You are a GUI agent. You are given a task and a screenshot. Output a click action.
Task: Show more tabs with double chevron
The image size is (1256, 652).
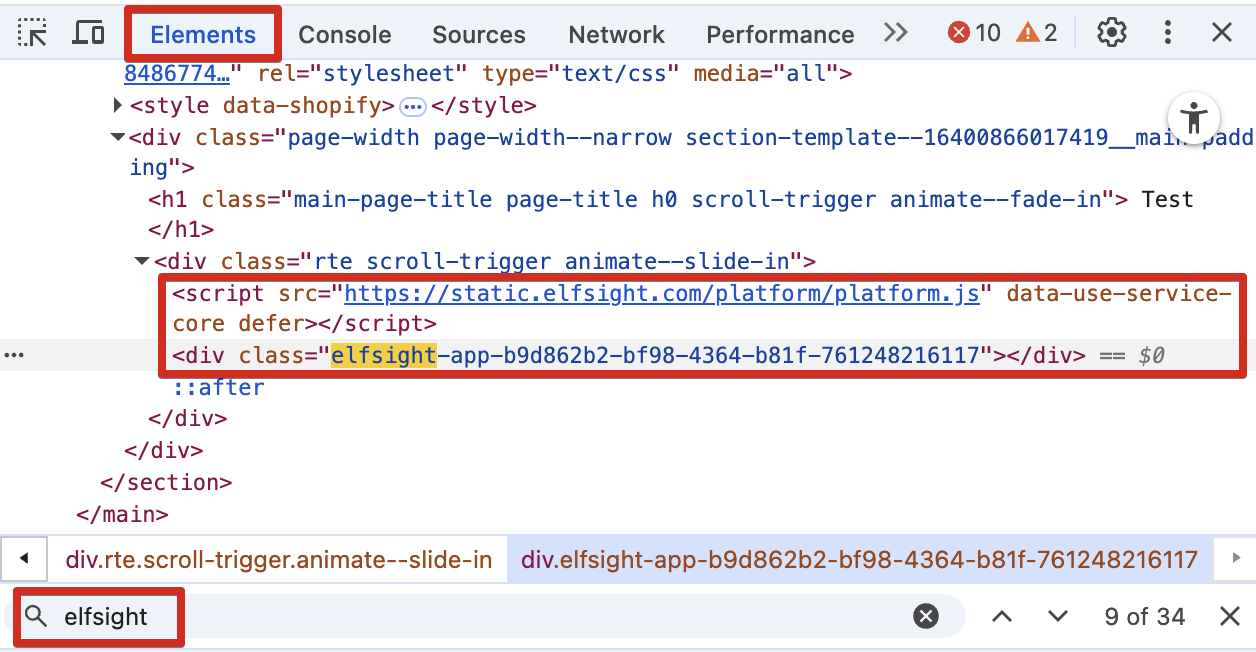(896, 33)
